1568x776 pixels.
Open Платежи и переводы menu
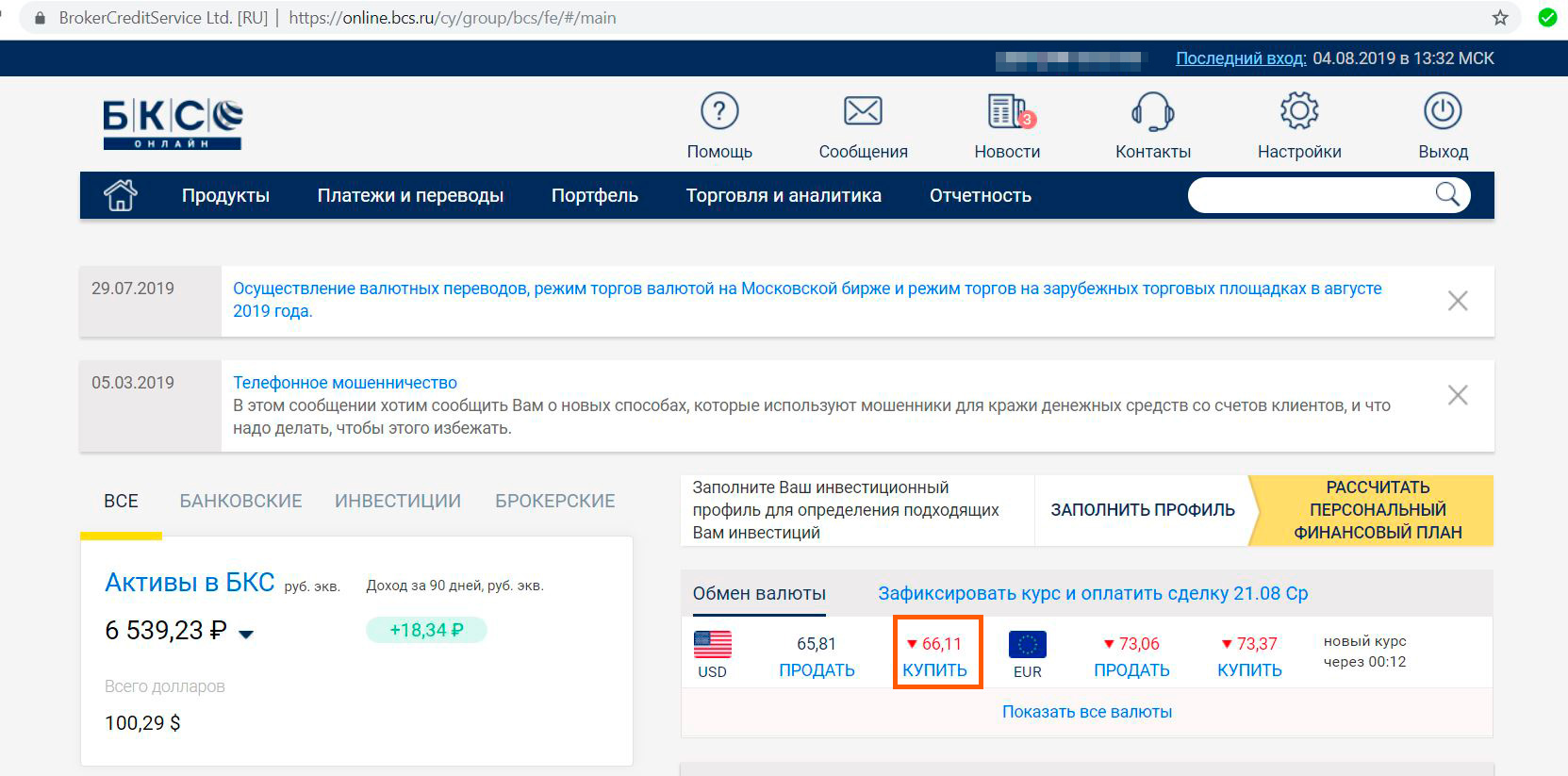pyautogui.click(x=410, y=195)
